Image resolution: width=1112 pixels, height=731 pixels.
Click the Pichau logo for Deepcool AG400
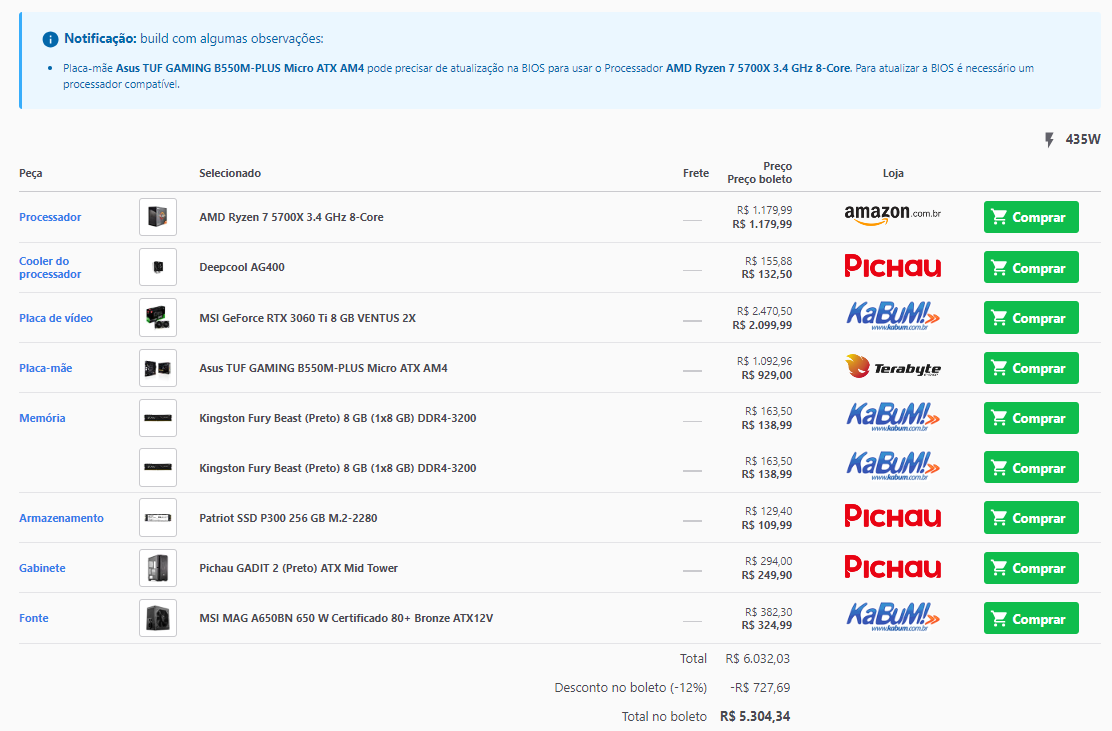[893, 267]
